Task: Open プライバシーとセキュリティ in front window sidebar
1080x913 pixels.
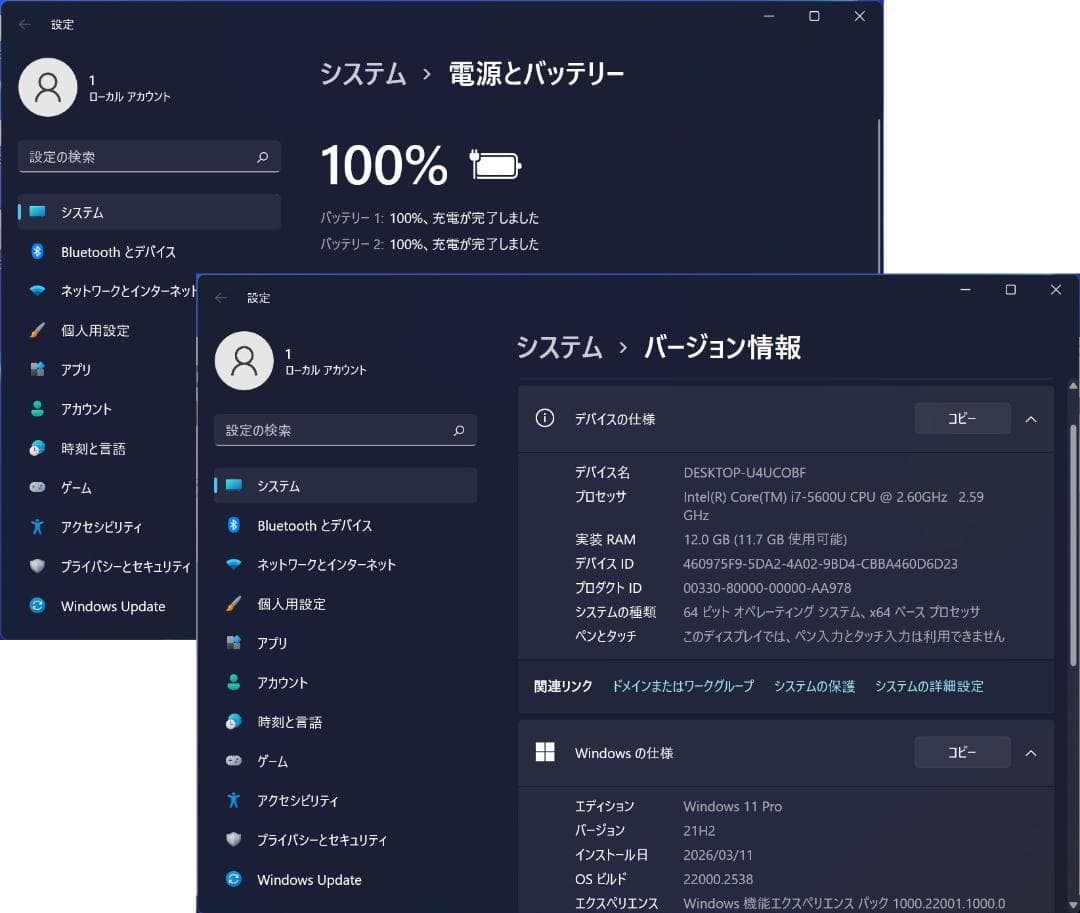Action: [345, 839]
